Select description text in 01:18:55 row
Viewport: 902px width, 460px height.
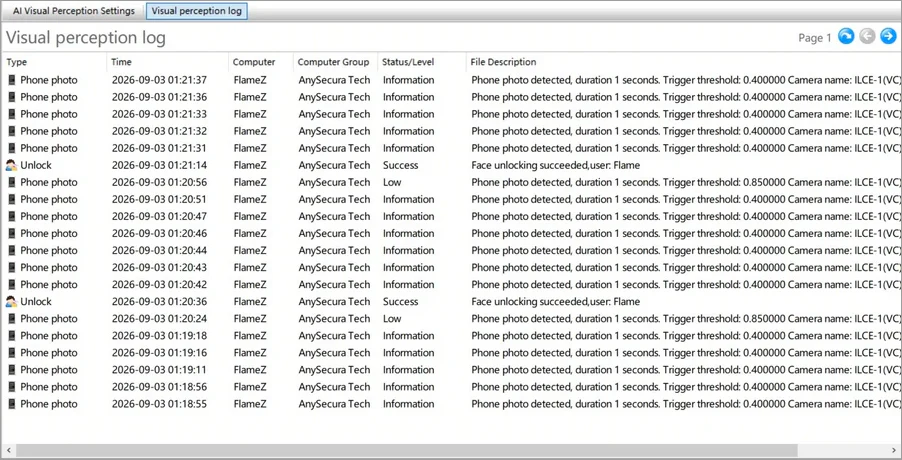686,404
